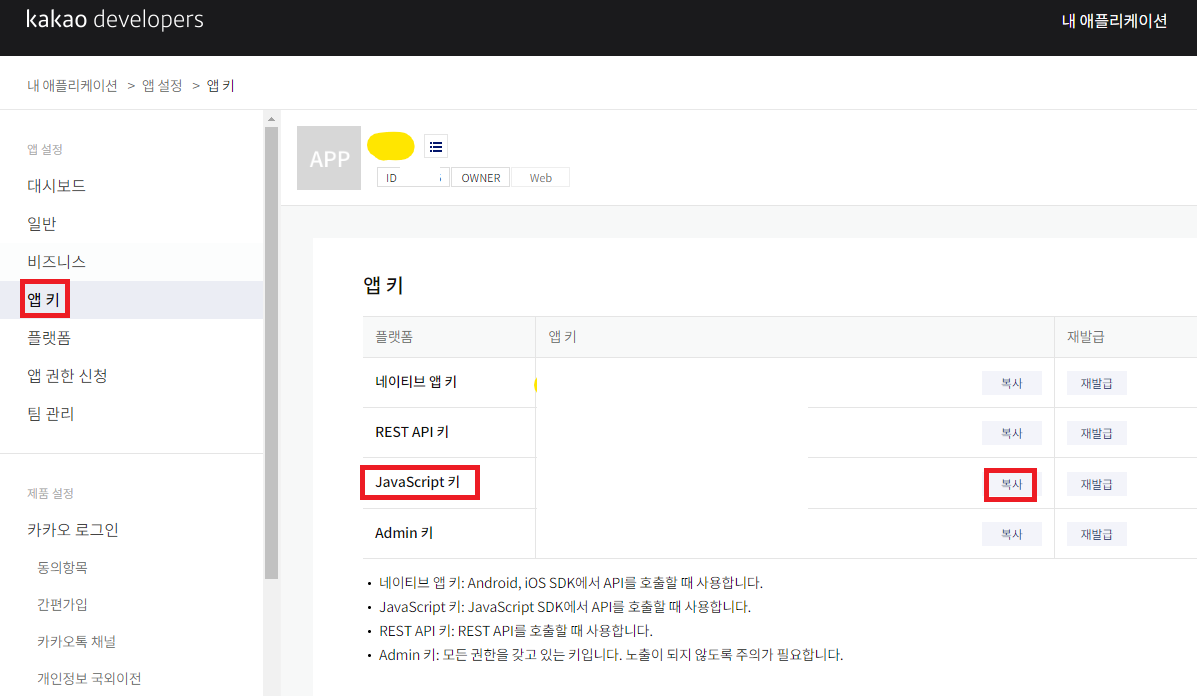Reissue the Admin 키
The width and height of the screenshot is (1197, 696).
click(1096, 534)
